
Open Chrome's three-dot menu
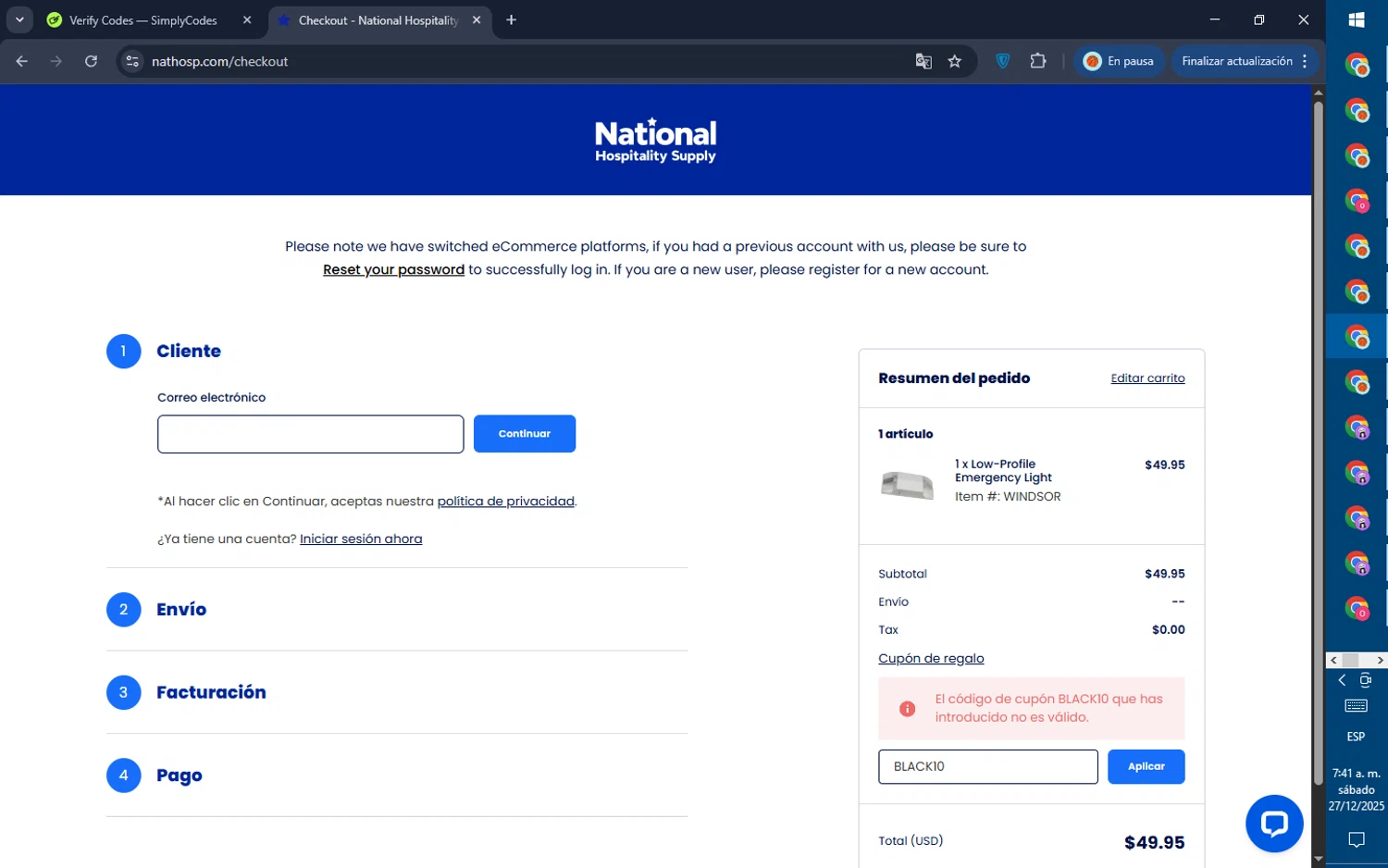point(1305,61)
